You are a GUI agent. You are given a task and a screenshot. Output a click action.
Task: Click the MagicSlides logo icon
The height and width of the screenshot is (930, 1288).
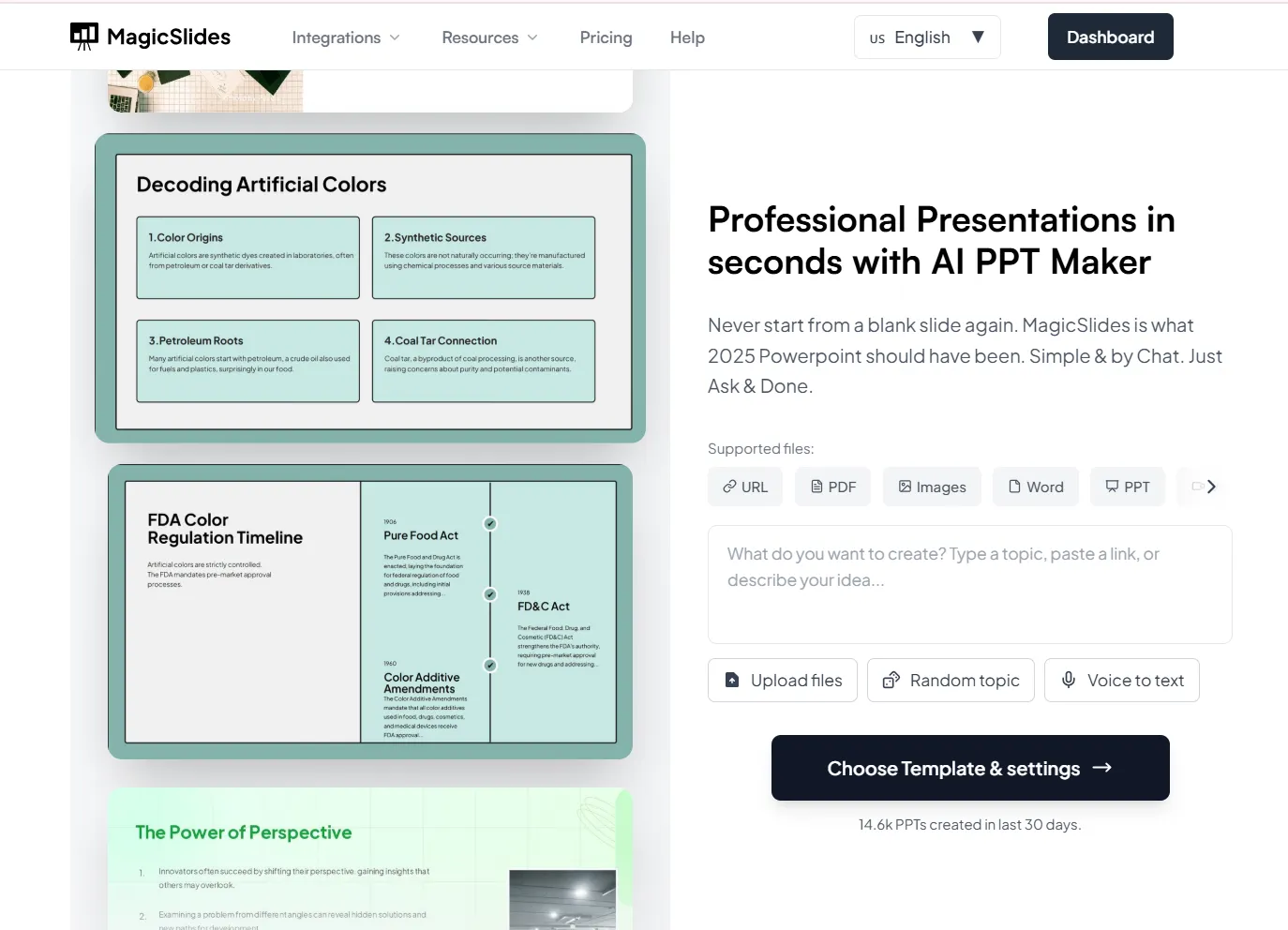pos(84,37)
